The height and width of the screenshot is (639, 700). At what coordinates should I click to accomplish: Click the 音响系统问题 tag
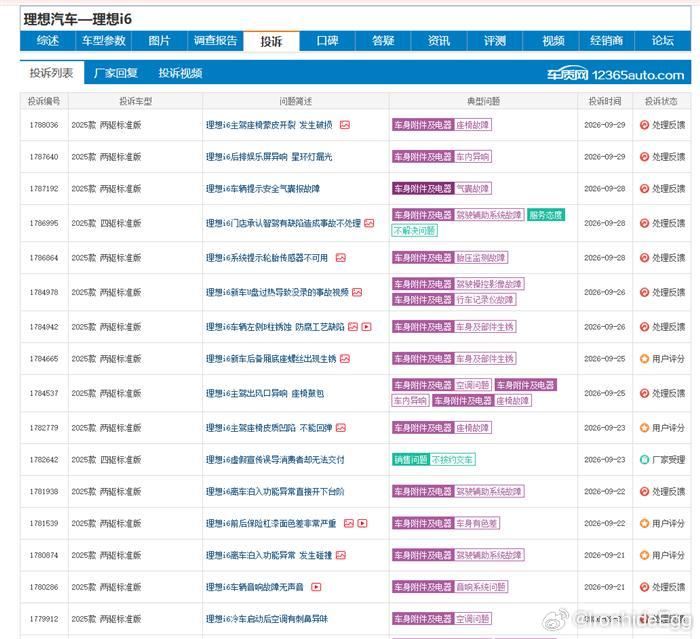(x=481, y=587)
